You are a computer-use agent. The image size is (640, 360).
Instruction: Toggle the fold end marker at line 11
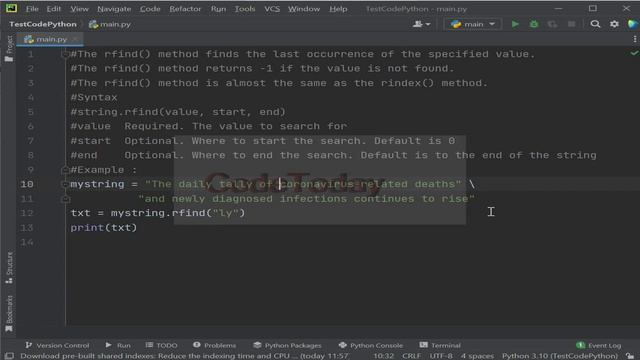click(x=65, y=199)
